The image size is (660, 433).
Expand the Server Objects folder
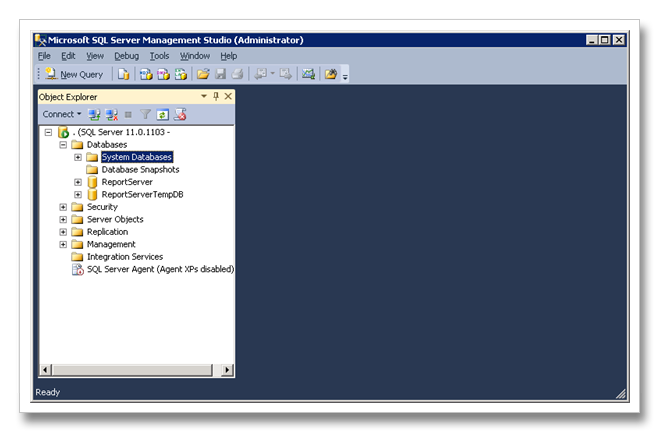click(x=63, y=220)
